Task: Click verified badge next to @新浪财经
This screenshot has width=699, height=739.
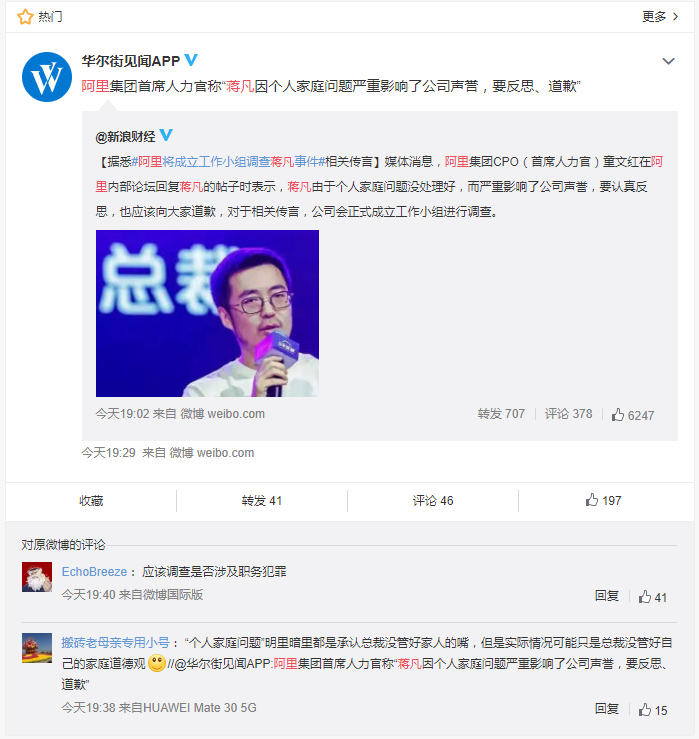Action: (166, 135)
